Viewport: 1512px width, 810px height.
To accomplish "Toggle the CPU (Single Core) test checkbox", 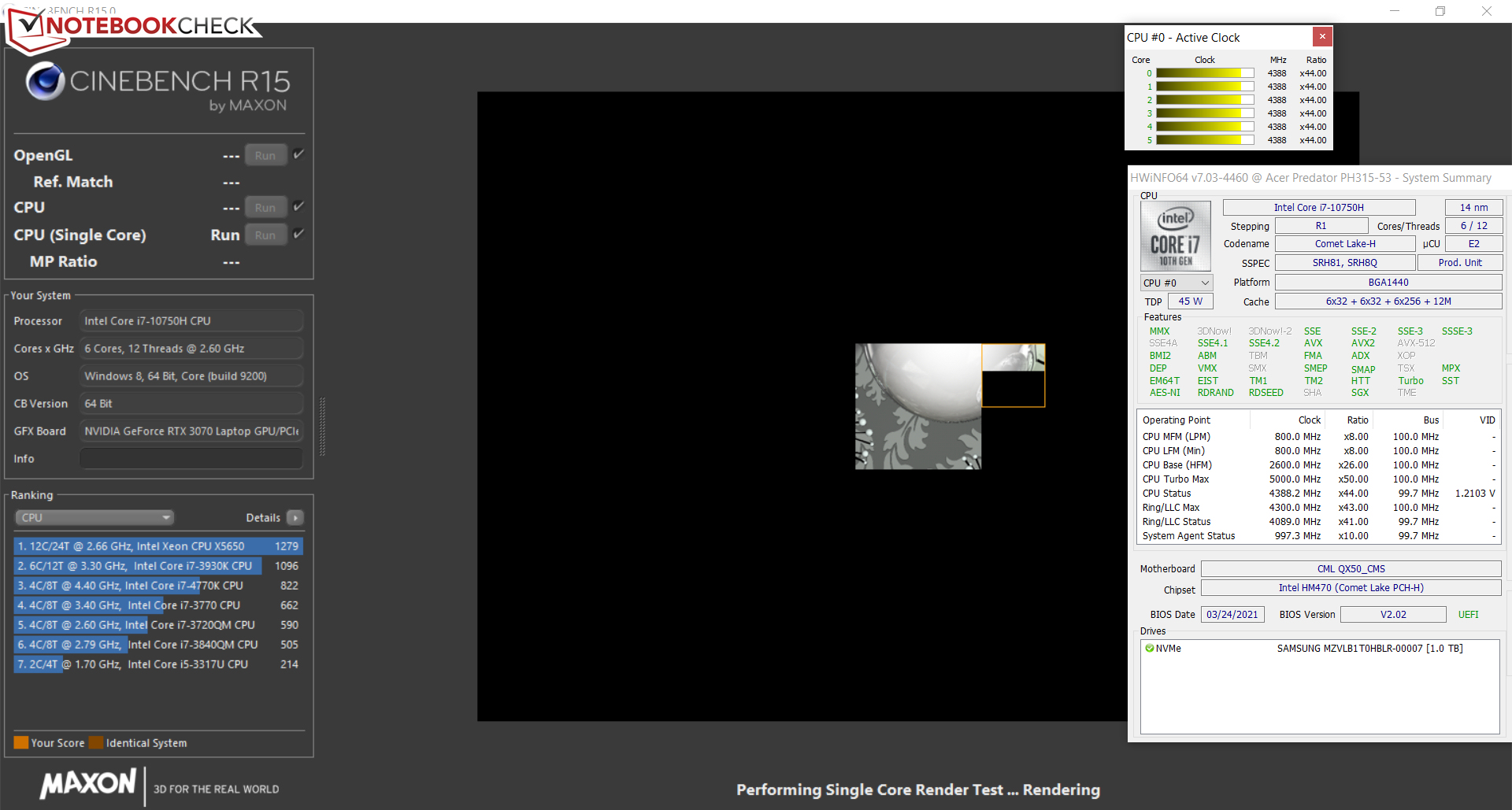I will point(298,234).
